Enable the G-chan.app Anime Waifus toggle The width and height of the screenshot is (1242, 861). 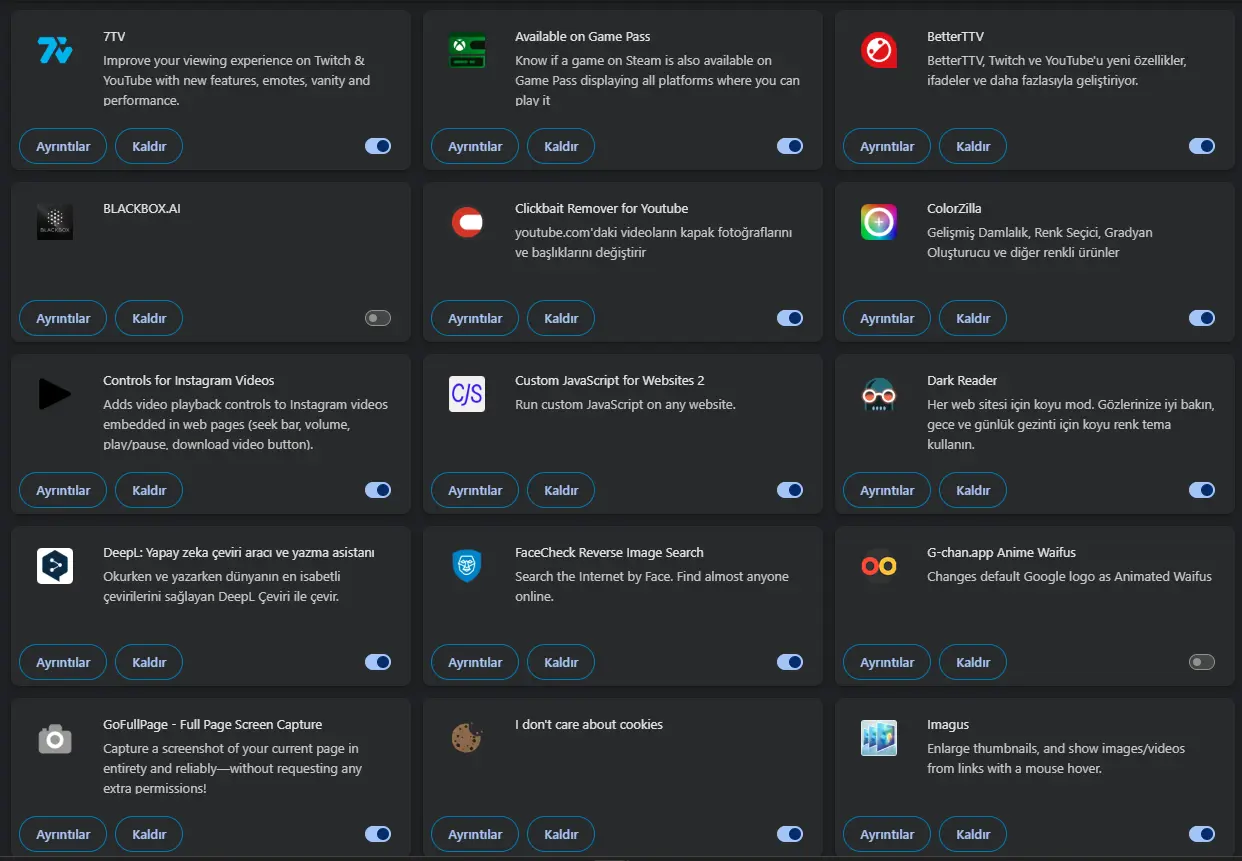(x=1202, y=662)
